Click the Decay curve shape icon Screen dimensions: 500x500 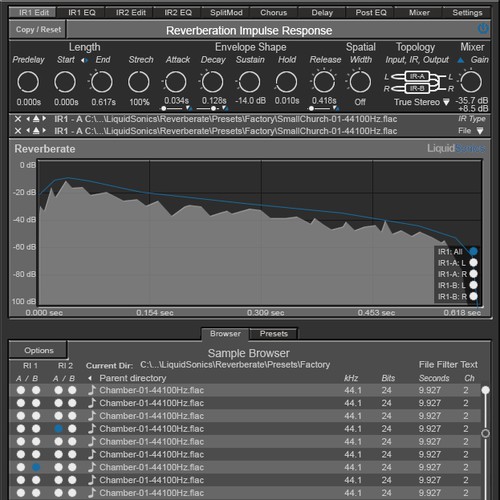pos(225,108)
